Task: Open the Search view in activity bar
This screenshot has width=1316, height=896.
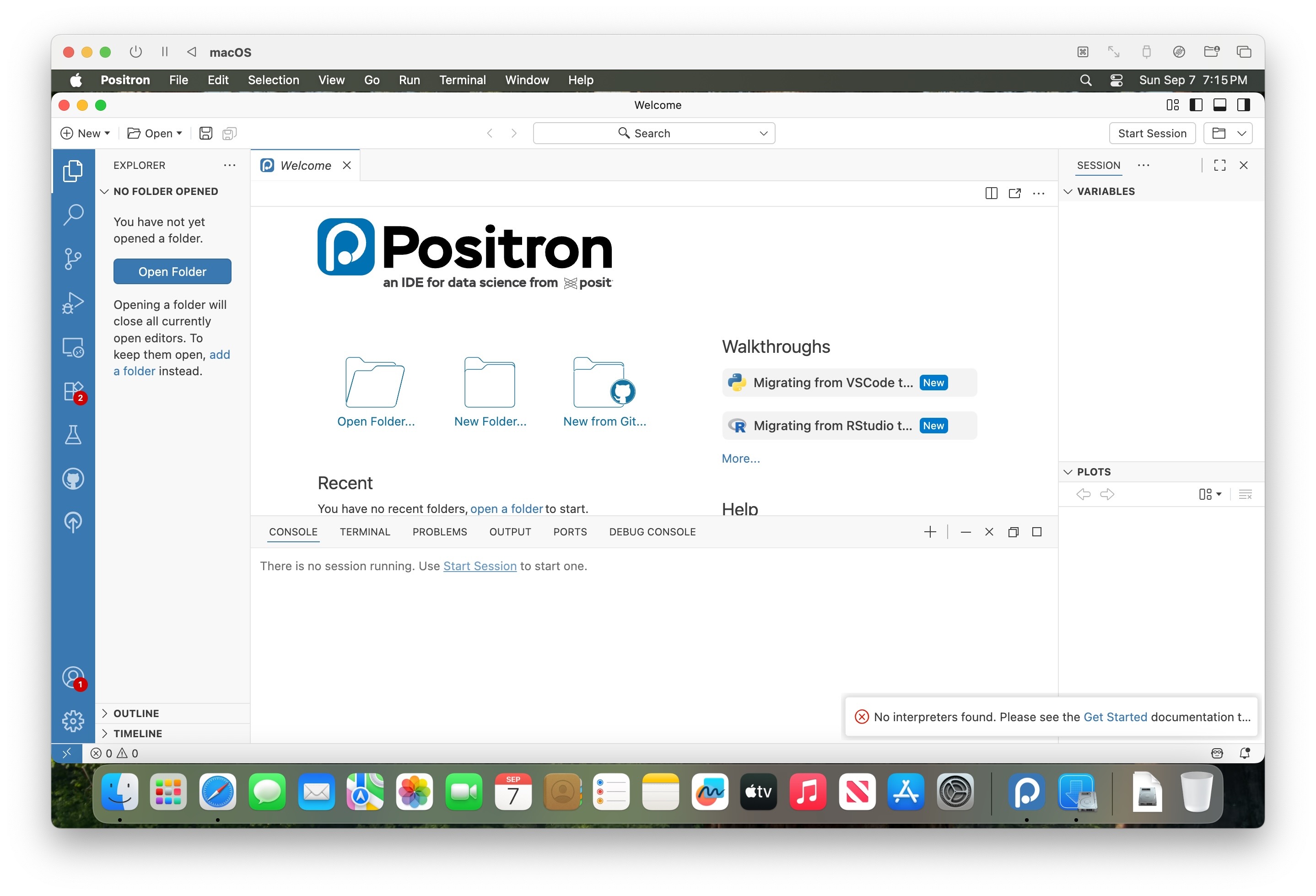Action: tap(72, 215)
